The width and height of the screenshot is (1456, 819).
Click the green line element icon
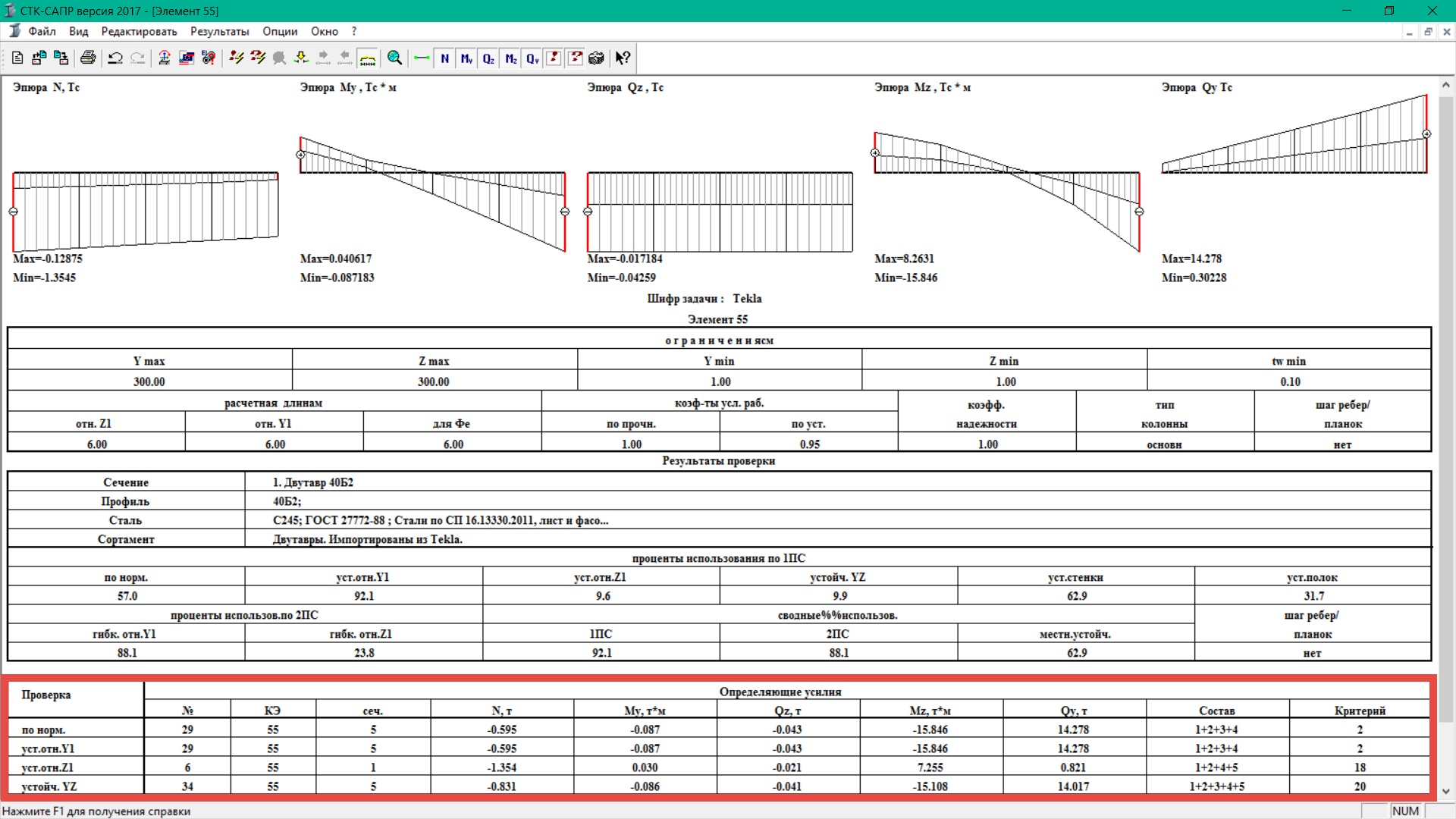tap(422, 58)
